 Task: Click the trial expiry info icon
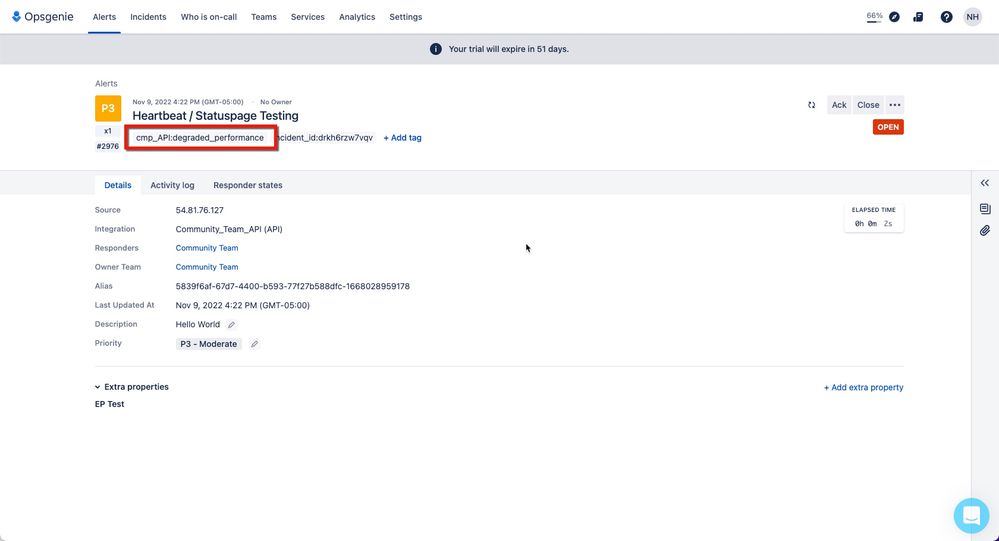tap(435, 49)
